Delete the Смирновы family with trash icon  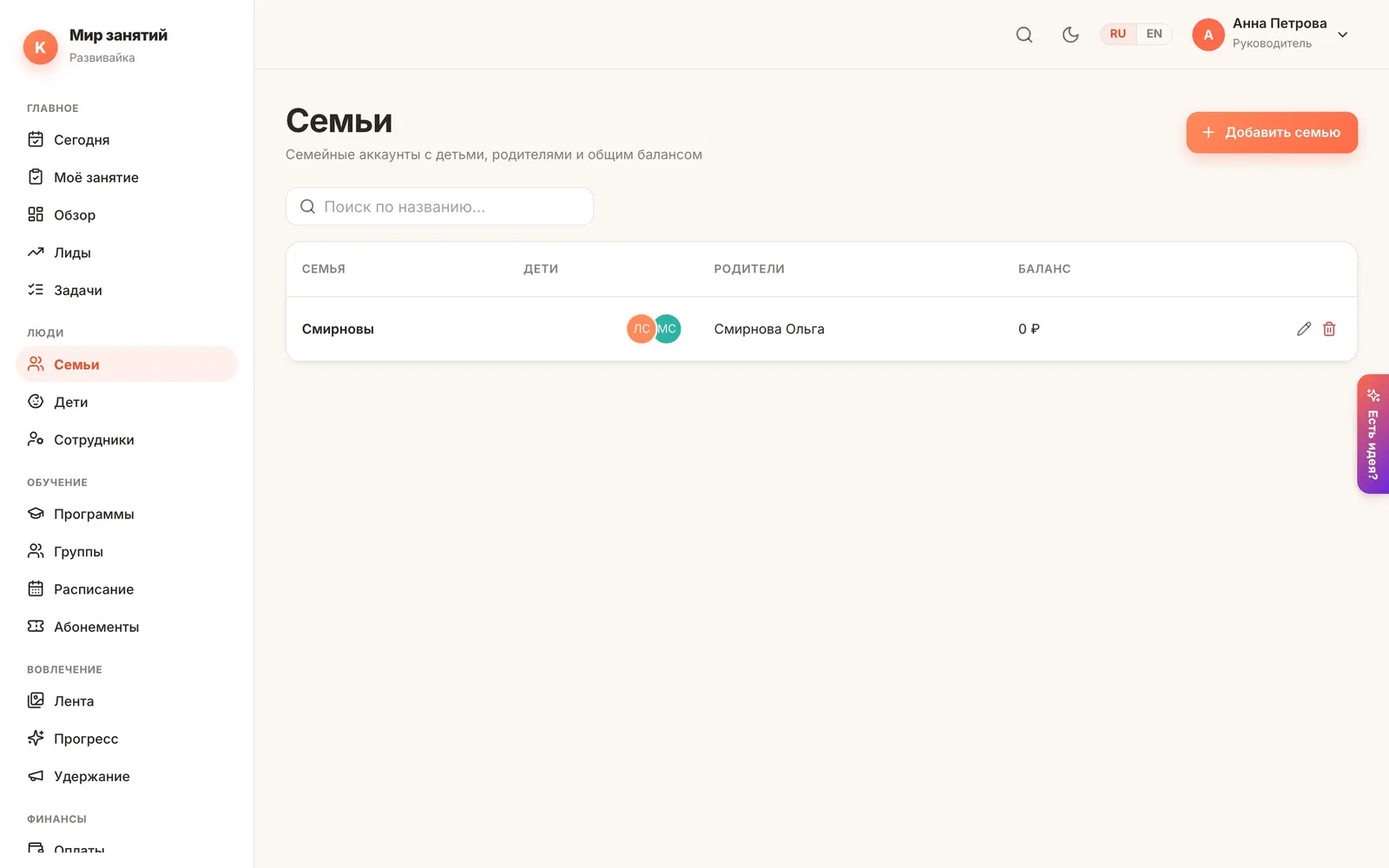[x=1329, y=329]
